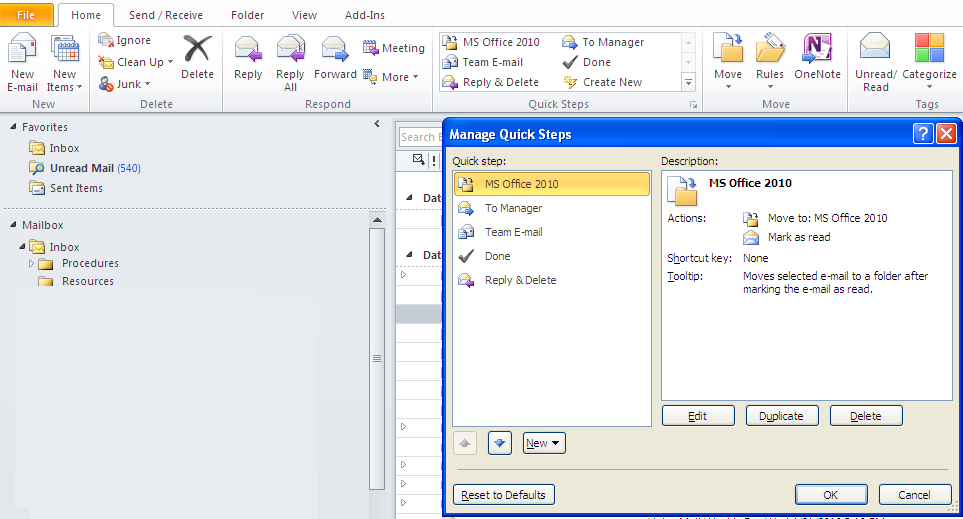Run To Manager quick step in ribbon
This screenshot has height=519, width=963.
[603, 42]
